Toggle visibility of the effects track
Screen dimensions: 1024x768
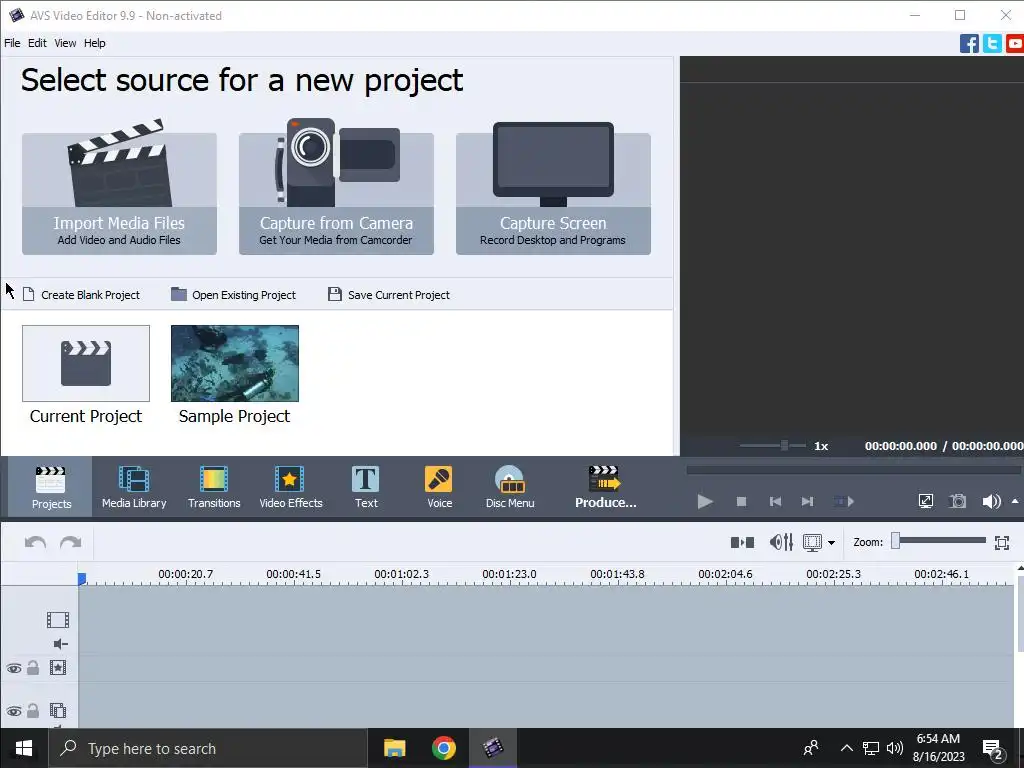pos(14,668)
